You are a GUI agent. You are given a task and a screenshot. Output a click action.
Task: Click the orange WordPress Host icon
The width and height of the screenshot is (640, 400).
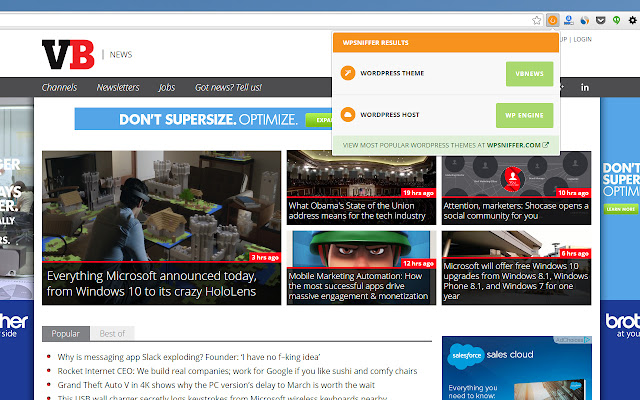coord(348,114)
